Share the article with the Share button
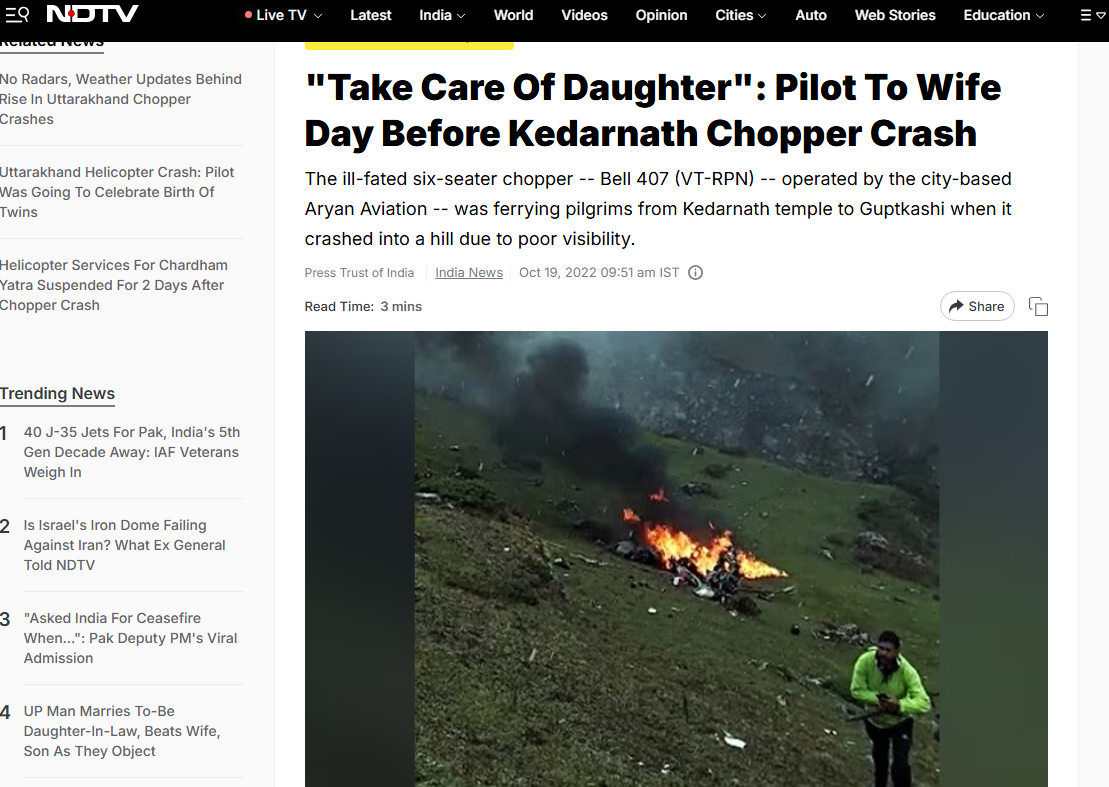Image resolution: width=1109 pixels, height=787 pixels. click(x=977, y=306)
